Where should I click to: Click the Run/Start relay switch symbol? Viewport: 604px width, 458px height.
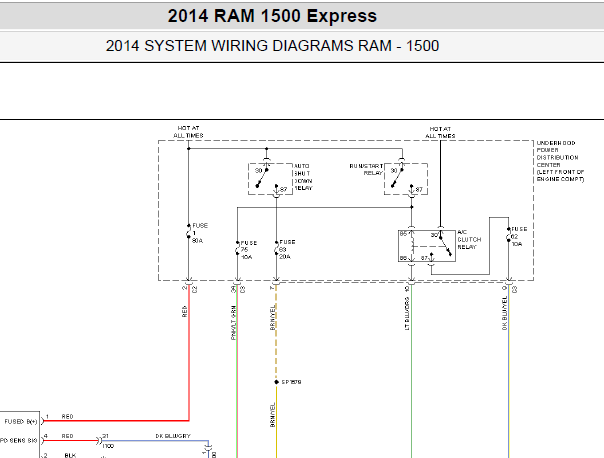[398, 178]
